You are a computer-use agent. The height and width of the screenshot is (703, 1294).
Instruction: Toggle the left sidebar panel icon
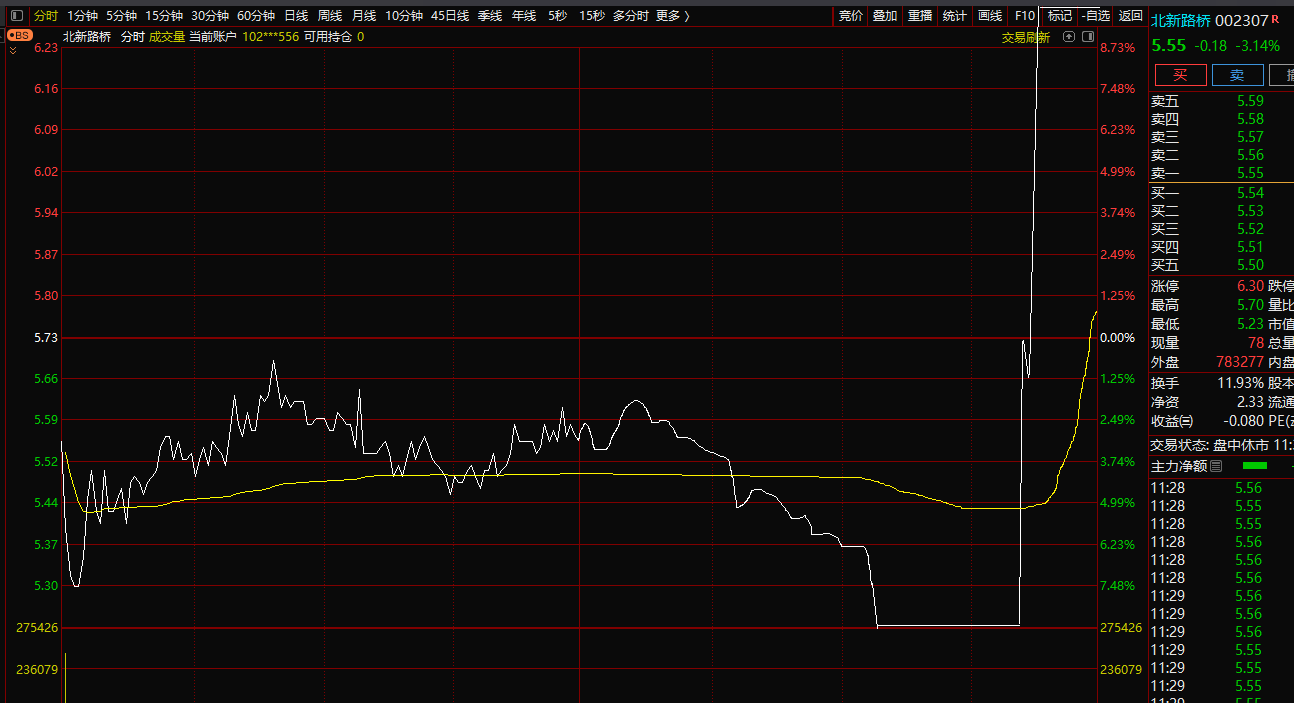pyautogui.click(x=16, y=16)
